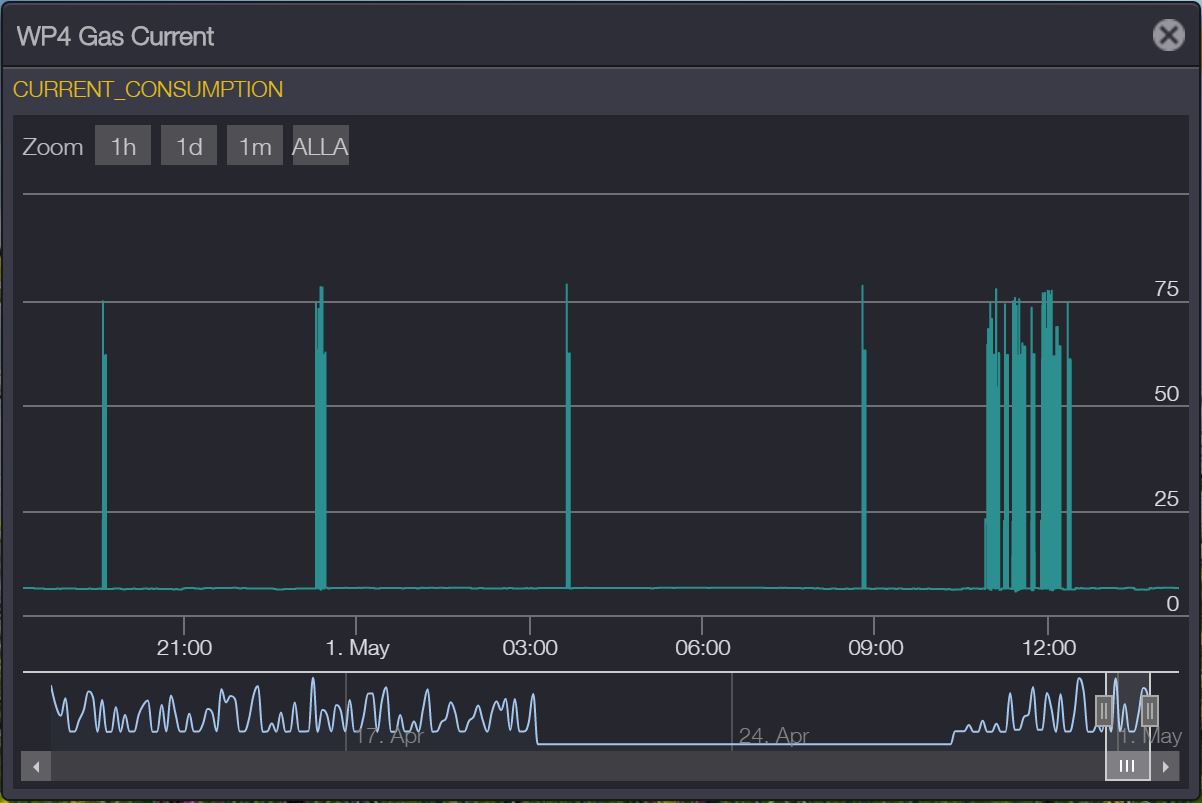1202x803 pixels.
Task: Click the spike after 03:00
Action: (x=567, y=450)
